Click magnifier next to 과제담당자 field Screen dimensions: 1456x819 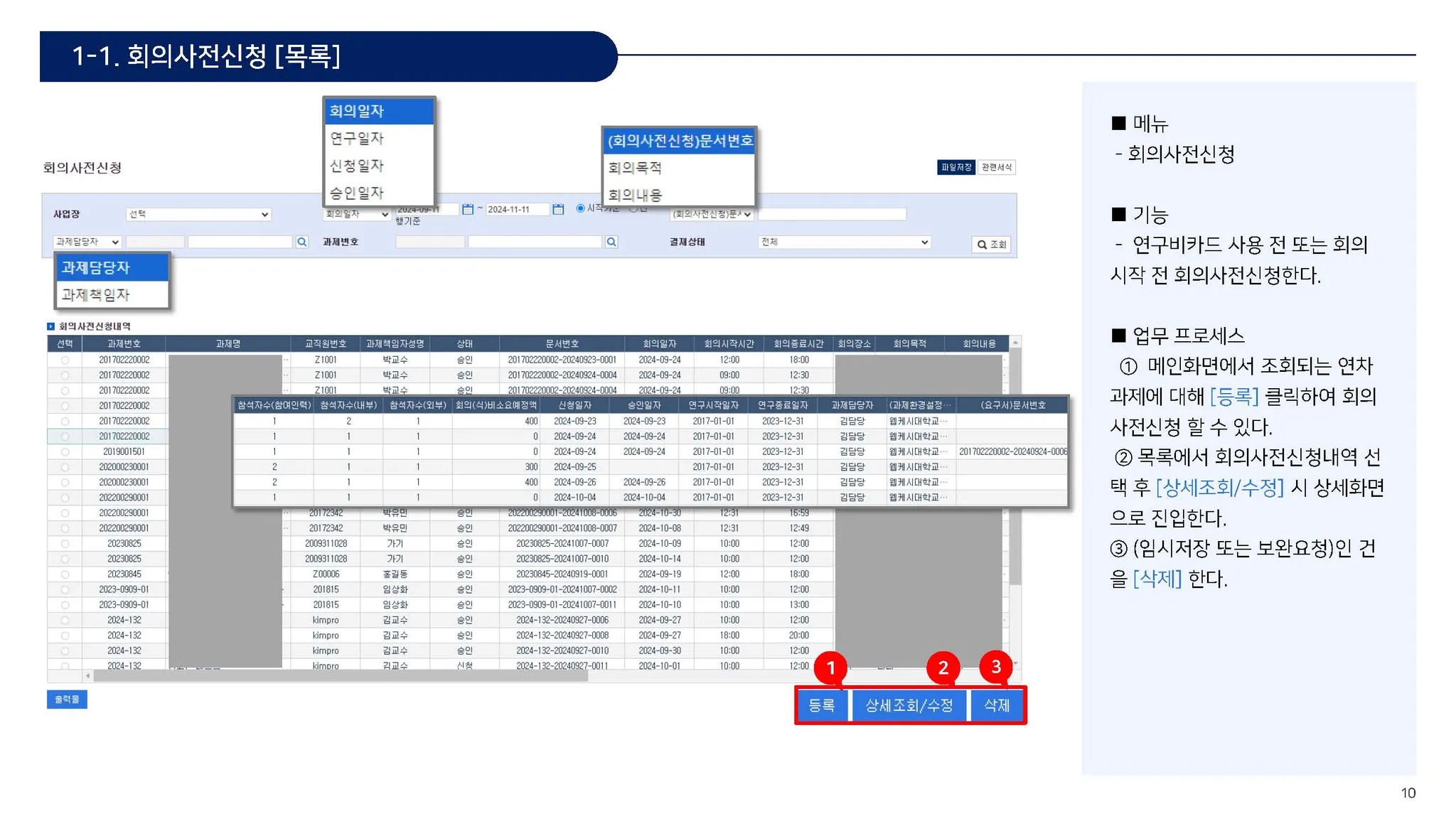(302, 242)
